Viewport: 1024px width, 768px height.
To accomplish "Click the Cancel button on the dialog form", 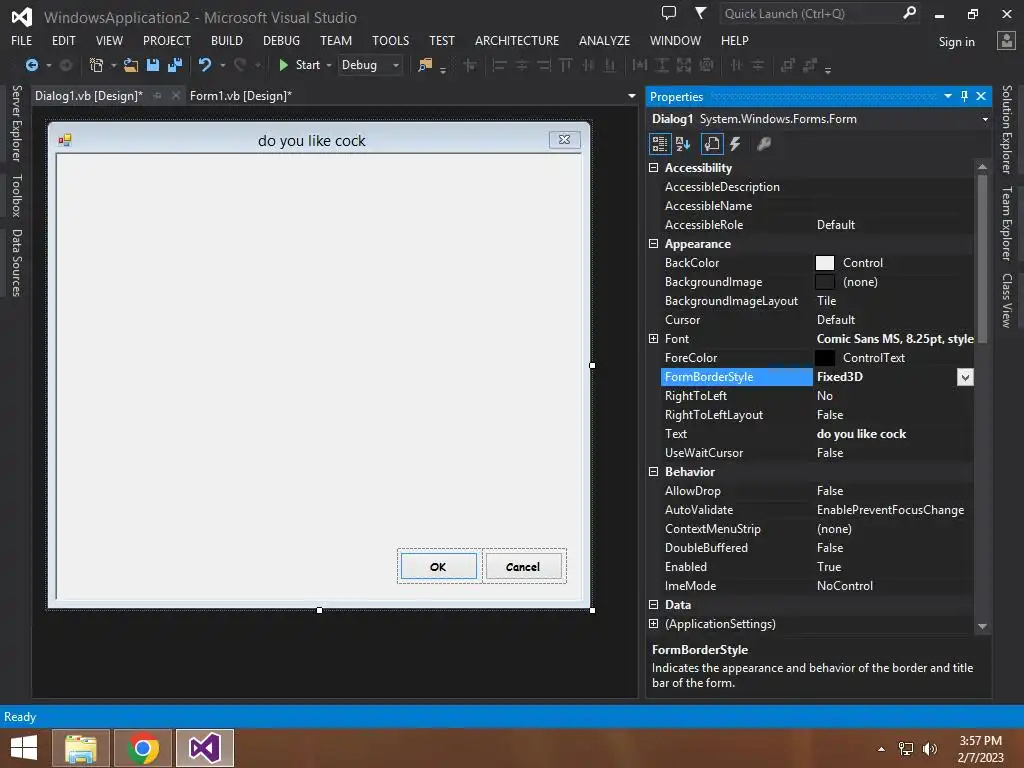I will pyautogui.click(x=523, y=566).
